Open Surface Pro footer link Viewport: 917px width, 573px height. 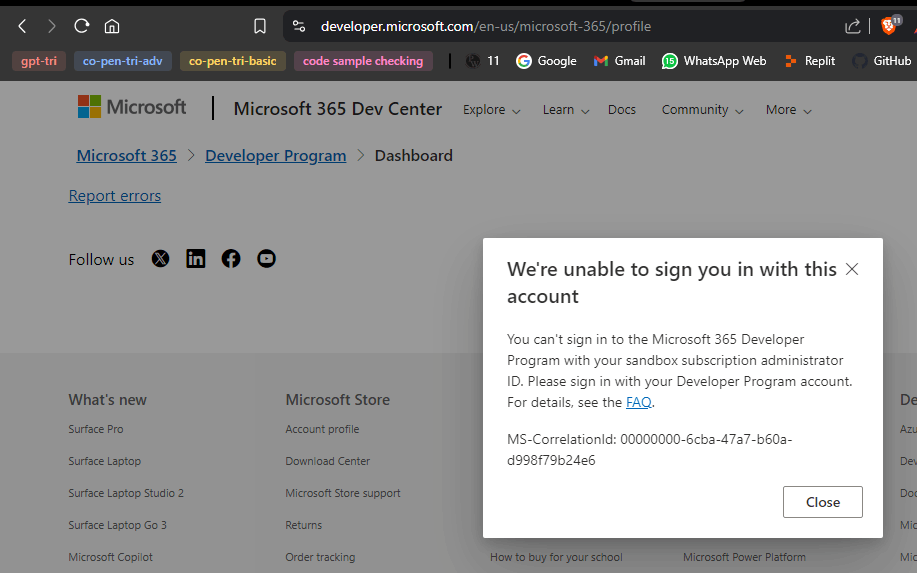[96, 429]
